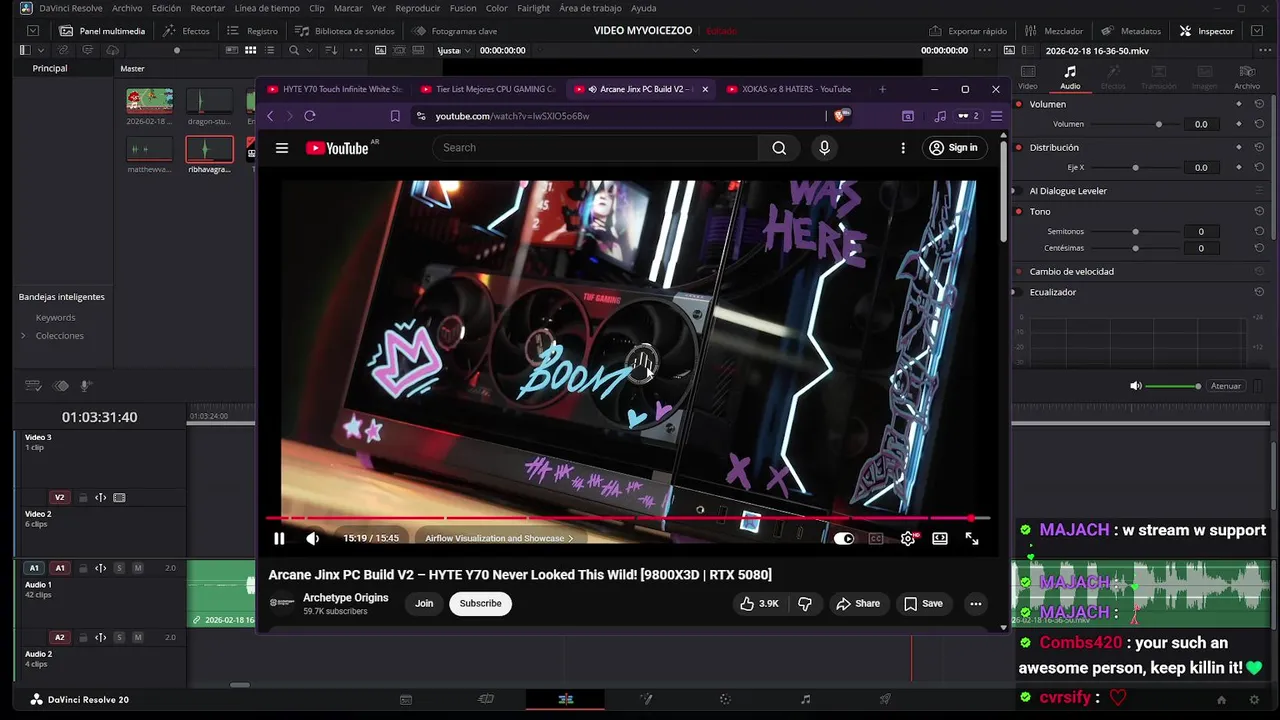1280x720 pixels.
Task: Open the media pool sort options icon
Action: tap(332, 50)
